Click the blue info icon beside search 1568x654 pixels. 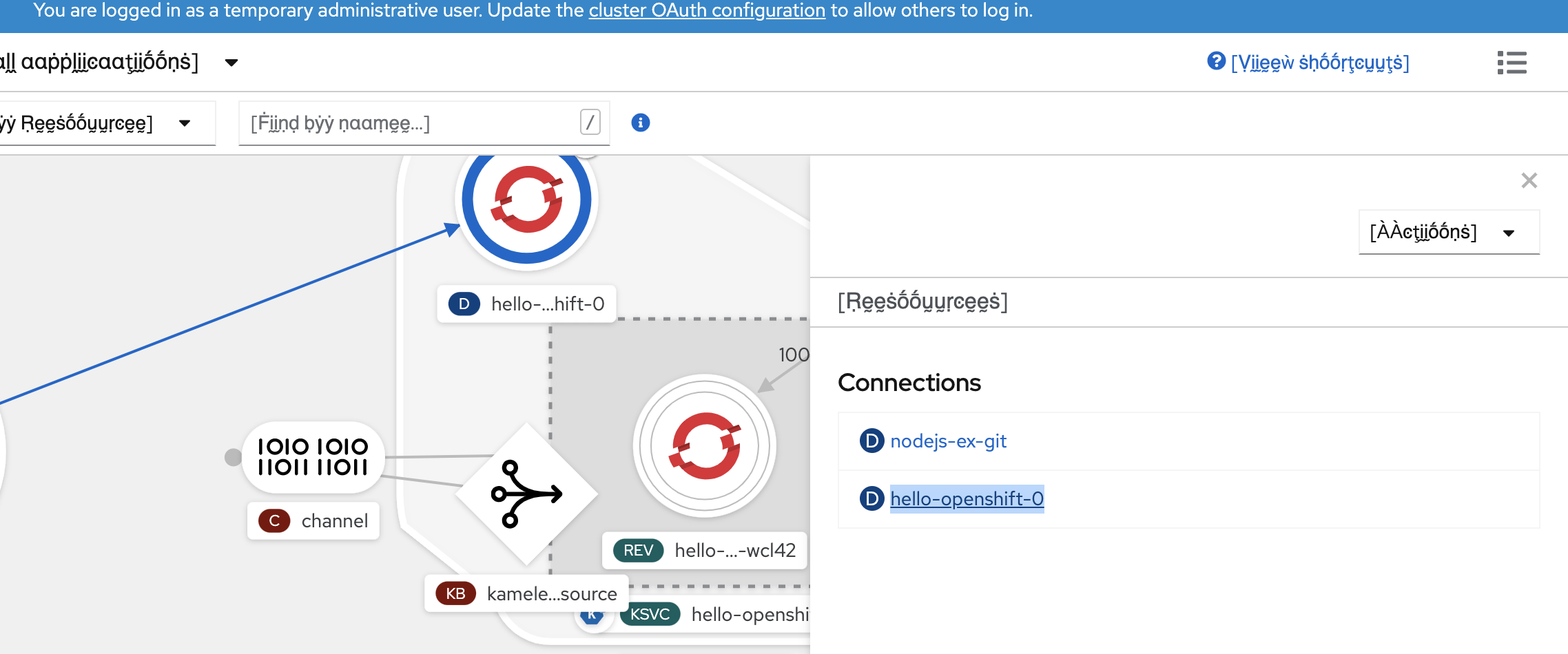click(x=641, y=123)
